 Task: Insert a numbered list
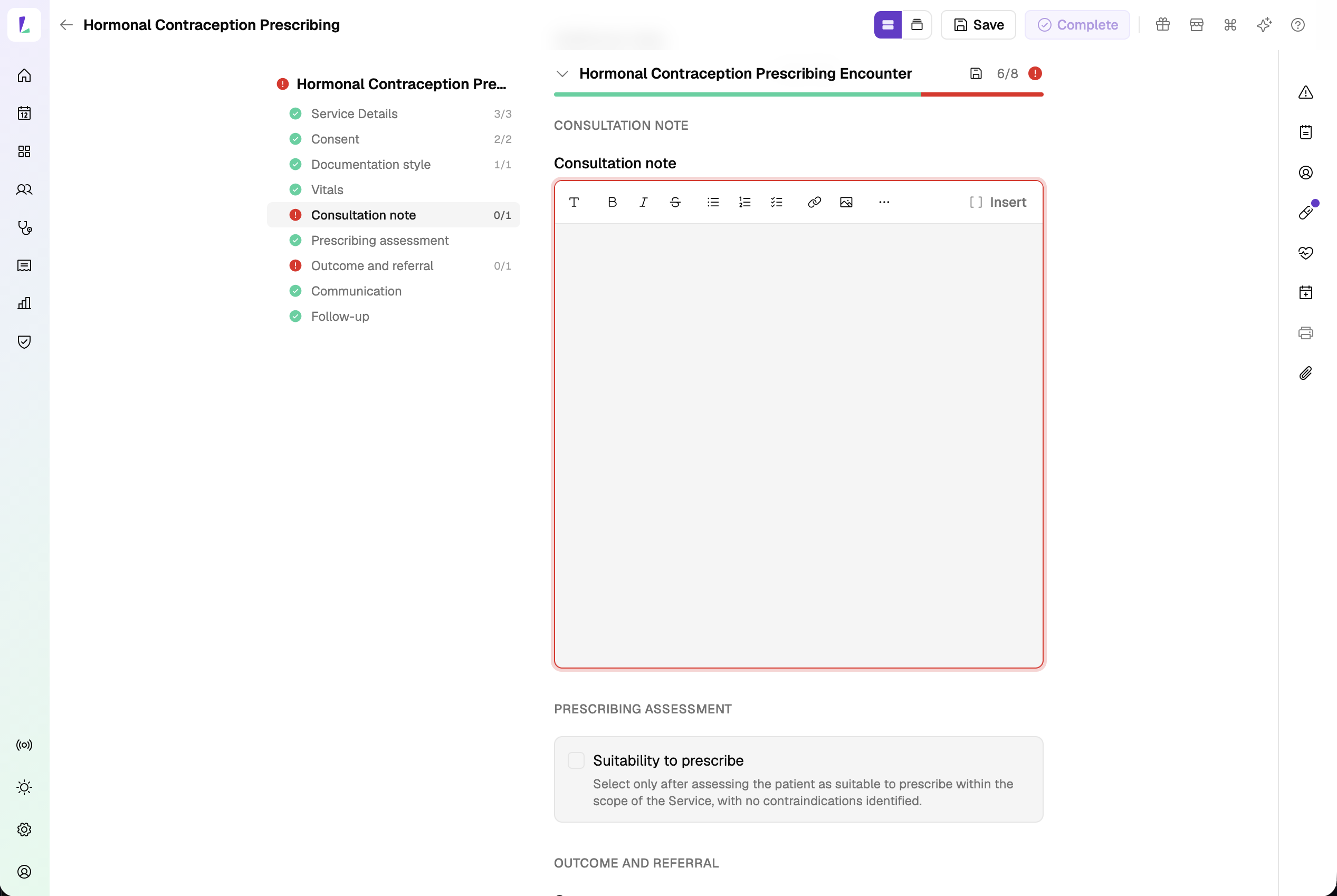(744, 202)
